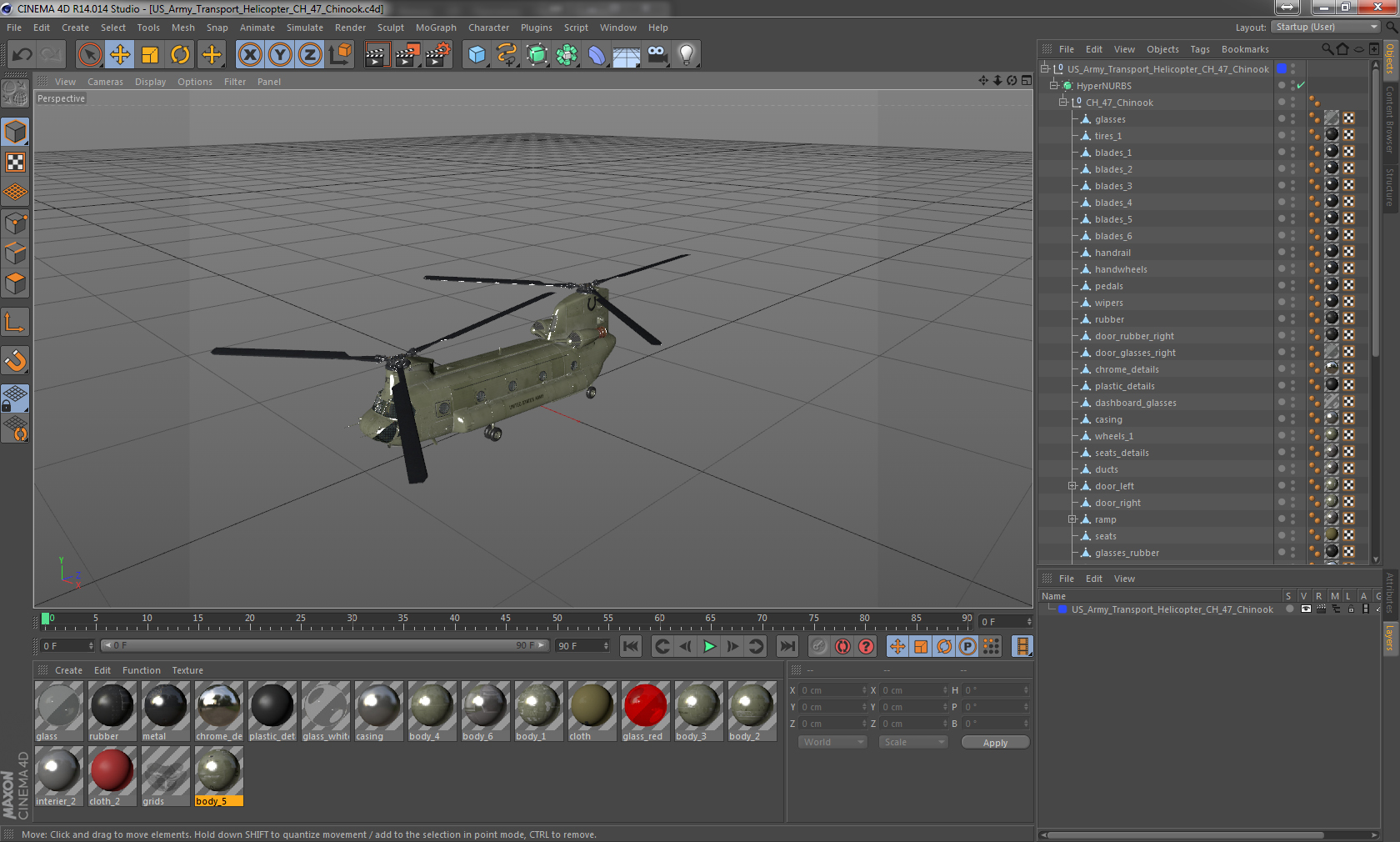Viewport: 1400px width, 842px height.
Task: Switch to the Content Browser side tab
Action: (x=1390, y=118)
